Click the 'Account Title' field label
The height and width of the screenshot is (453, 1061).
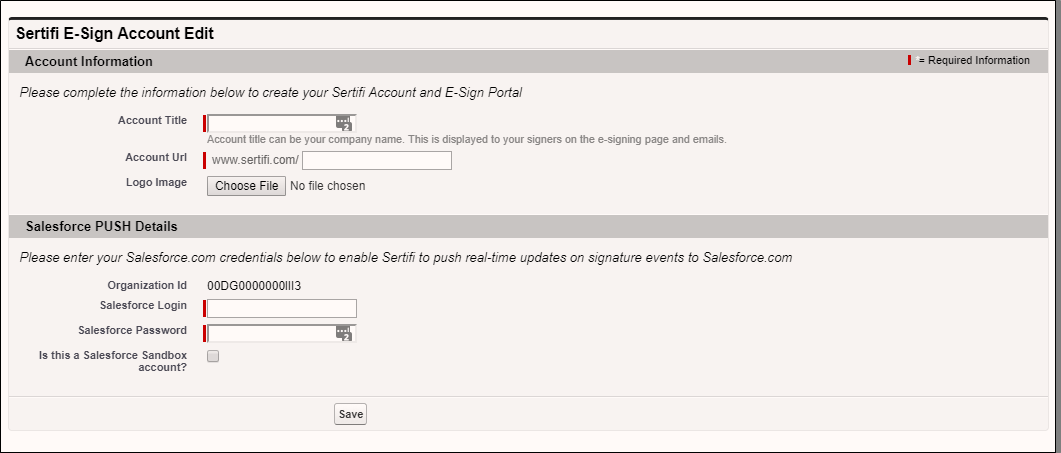click(x=152, y=121)
